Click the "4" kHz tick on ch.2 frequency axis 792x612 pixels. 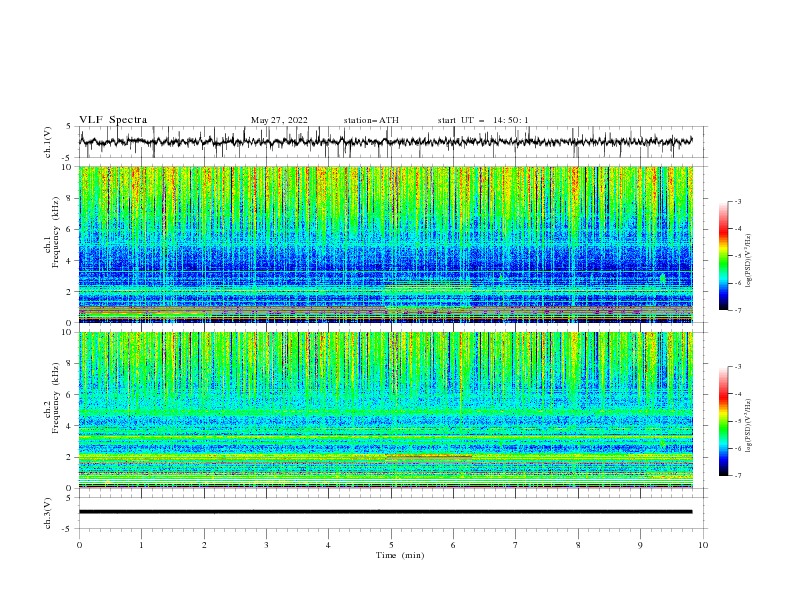point(70,426)
